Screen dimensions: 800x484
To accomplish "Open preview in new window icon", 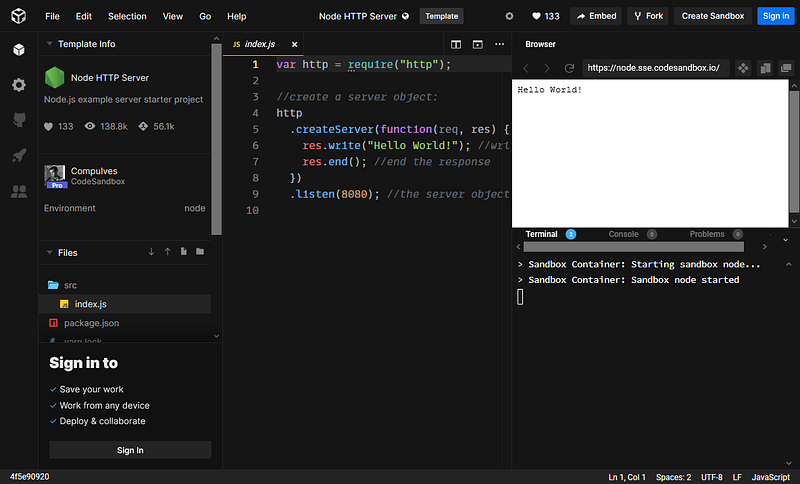I will click(786, 68).
